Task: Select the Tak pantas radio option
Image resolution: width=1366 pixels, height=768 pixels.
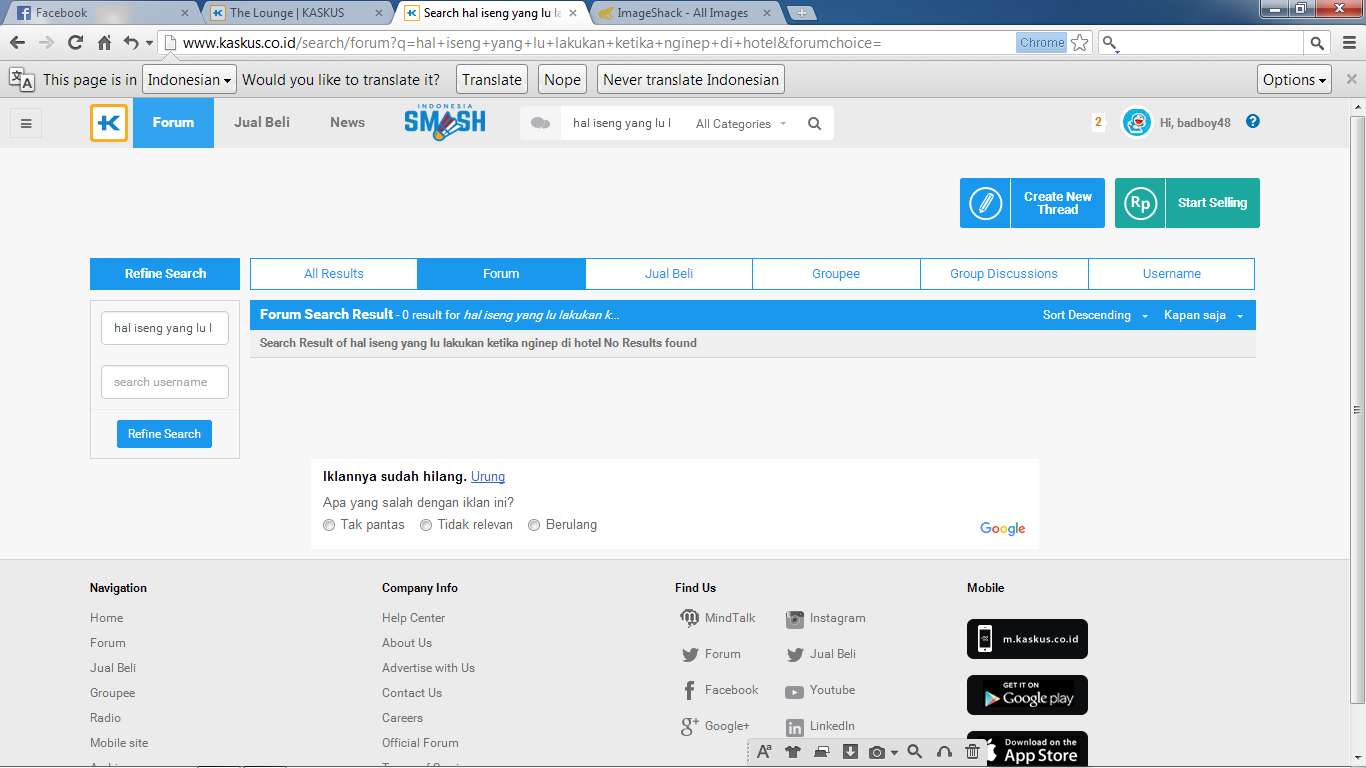Action: [329, 525]
